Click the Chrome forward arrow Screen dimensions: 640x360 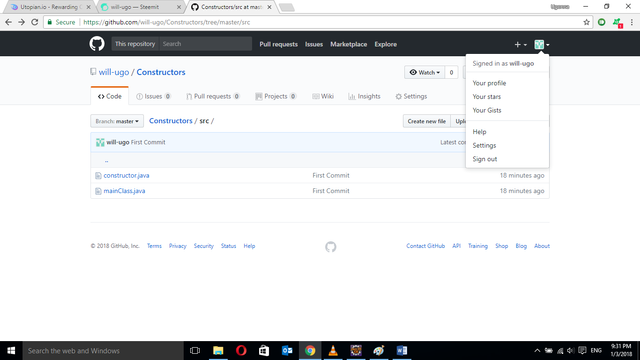(x=22, y=22)
